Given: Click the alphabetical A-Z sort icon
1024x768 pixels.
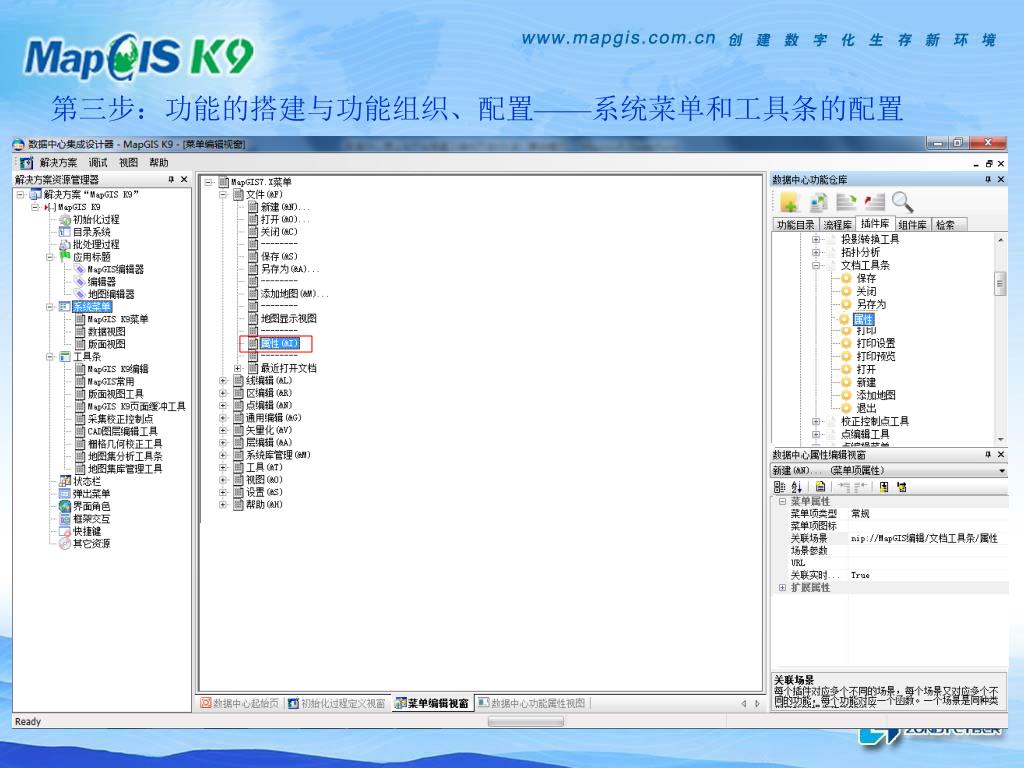Looking at the screenshot, I should tap(797, 487).
